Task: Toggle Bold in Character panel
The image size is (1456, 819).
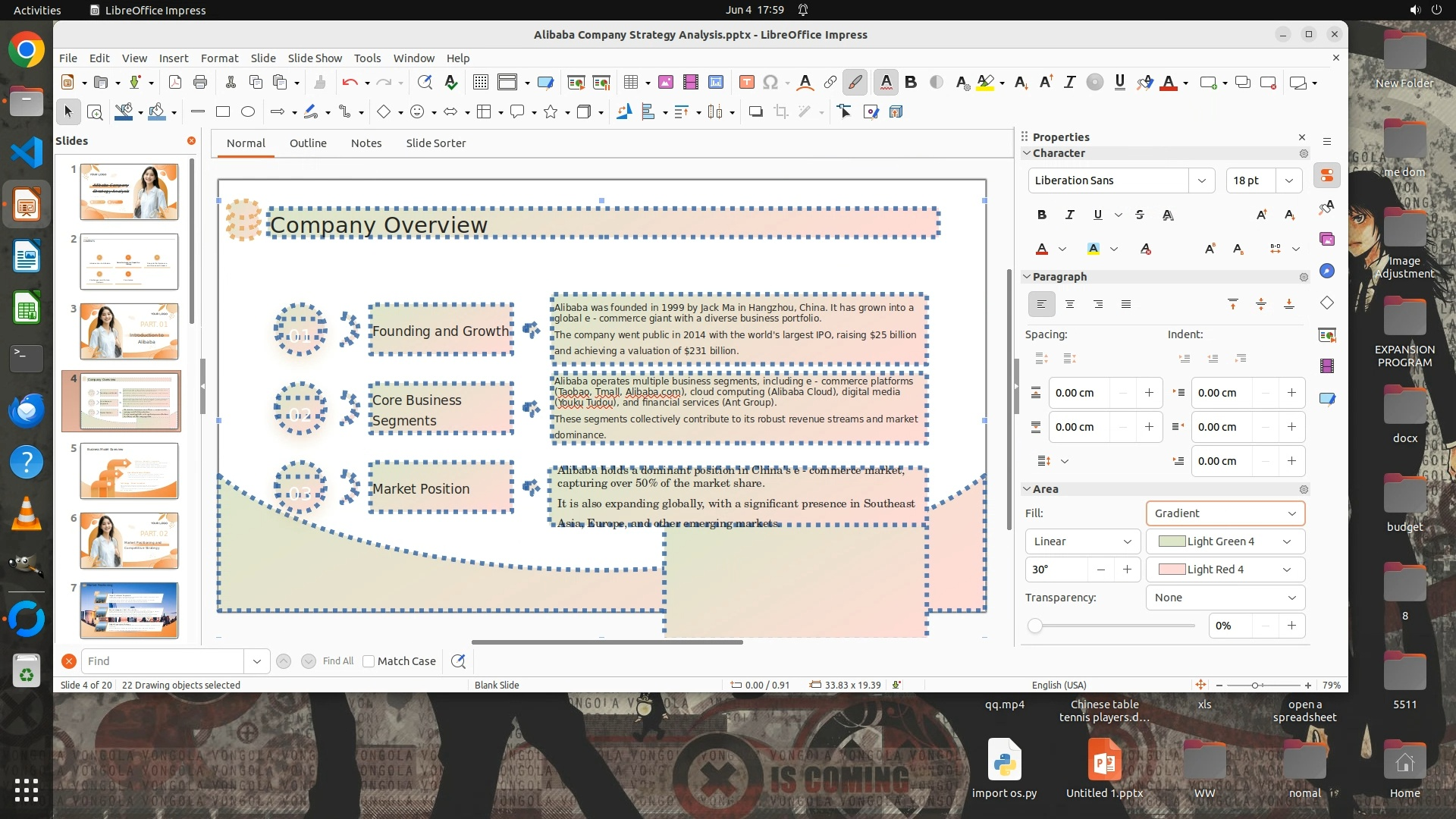Action: pyautogui.click(x=1042, y=215)
